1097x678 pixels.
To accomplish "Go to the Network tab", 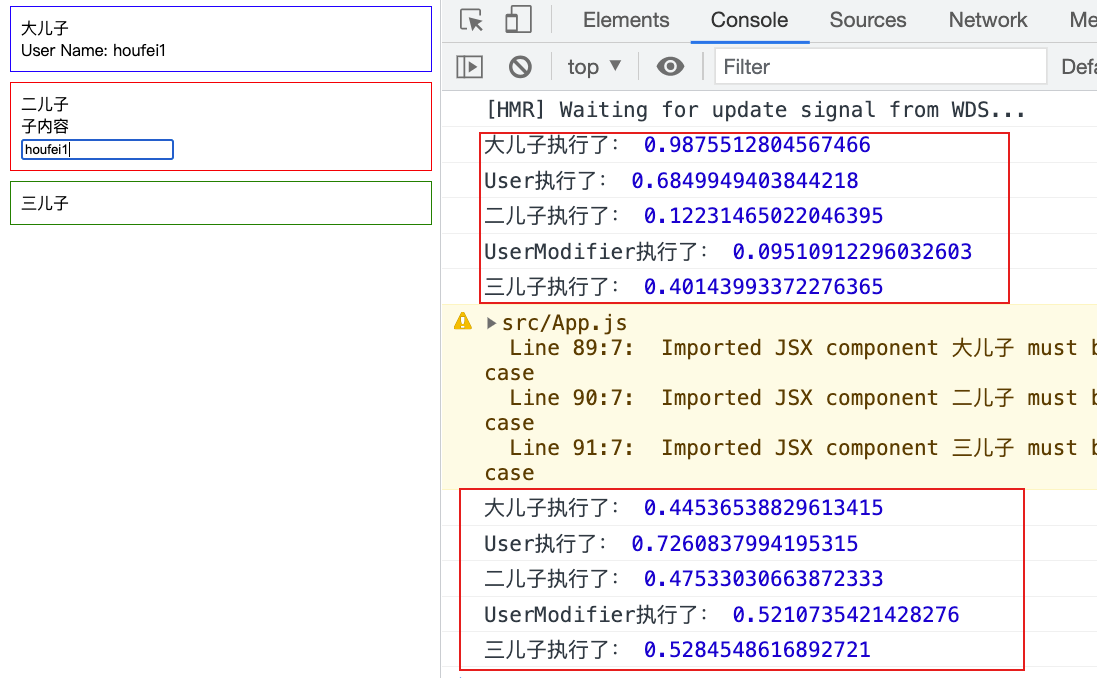I will tap(987, 20).
